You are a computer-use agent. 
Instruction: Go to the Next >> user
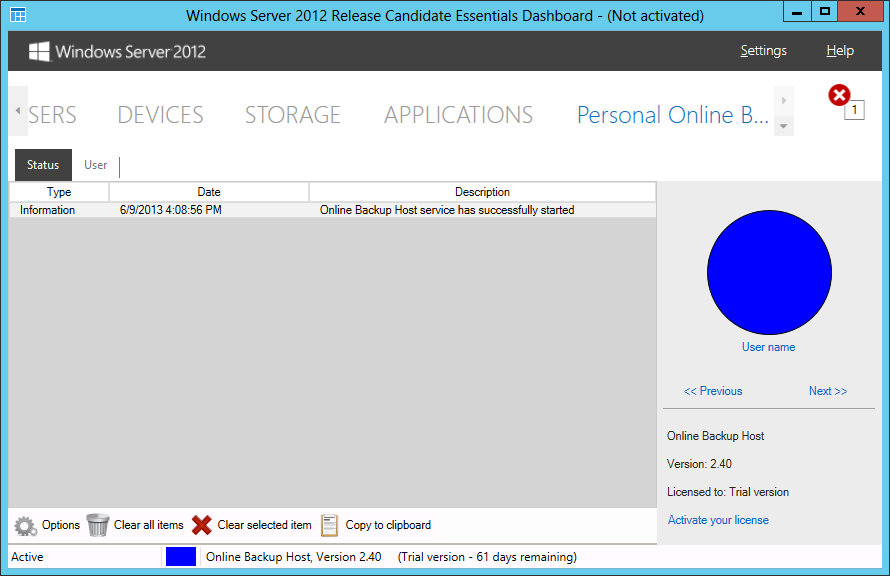click(828, 391)
